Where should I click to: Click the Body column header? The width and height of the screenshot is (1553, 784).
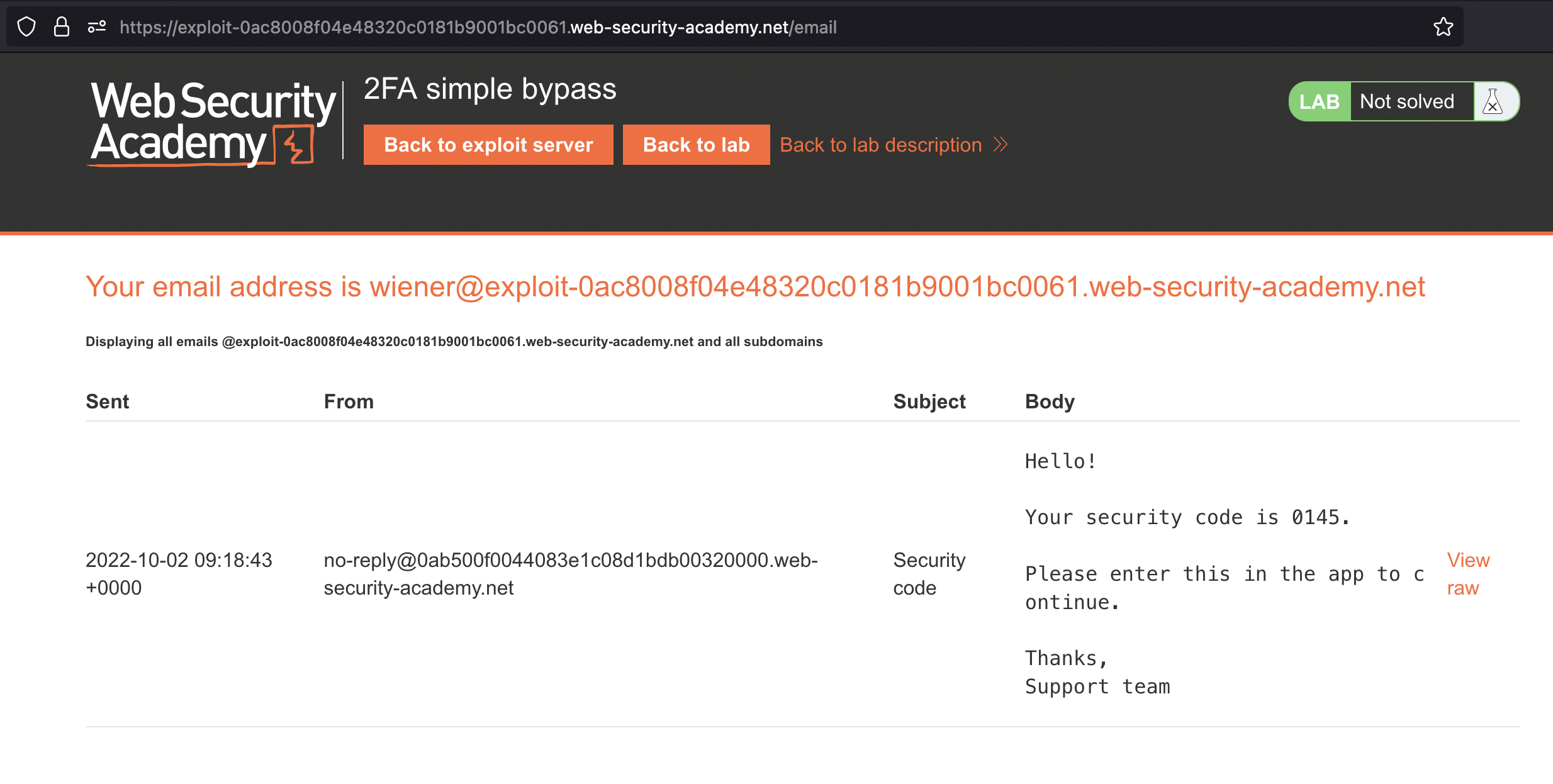click(x=1050, y=401)
